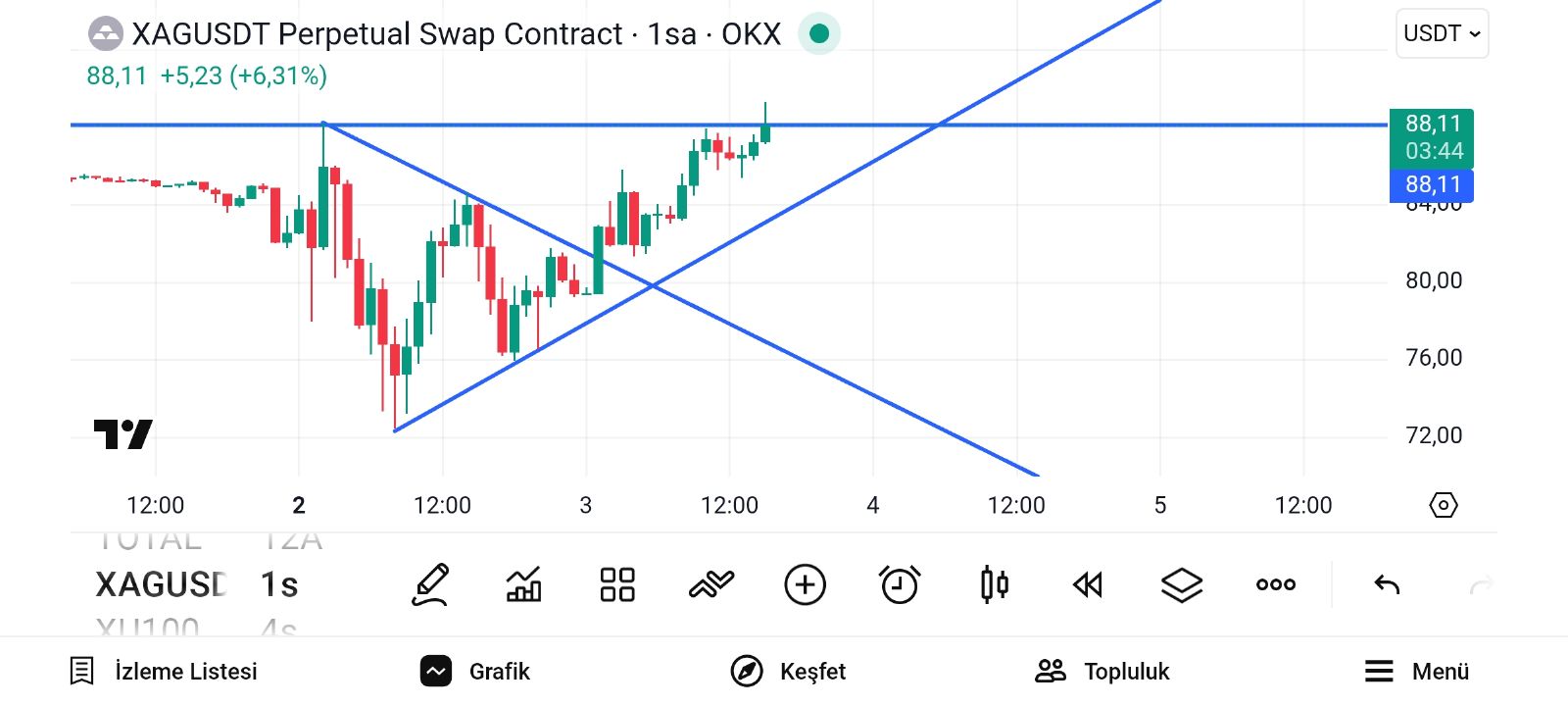Create an alert with alarm clock icon

point(900,585)
